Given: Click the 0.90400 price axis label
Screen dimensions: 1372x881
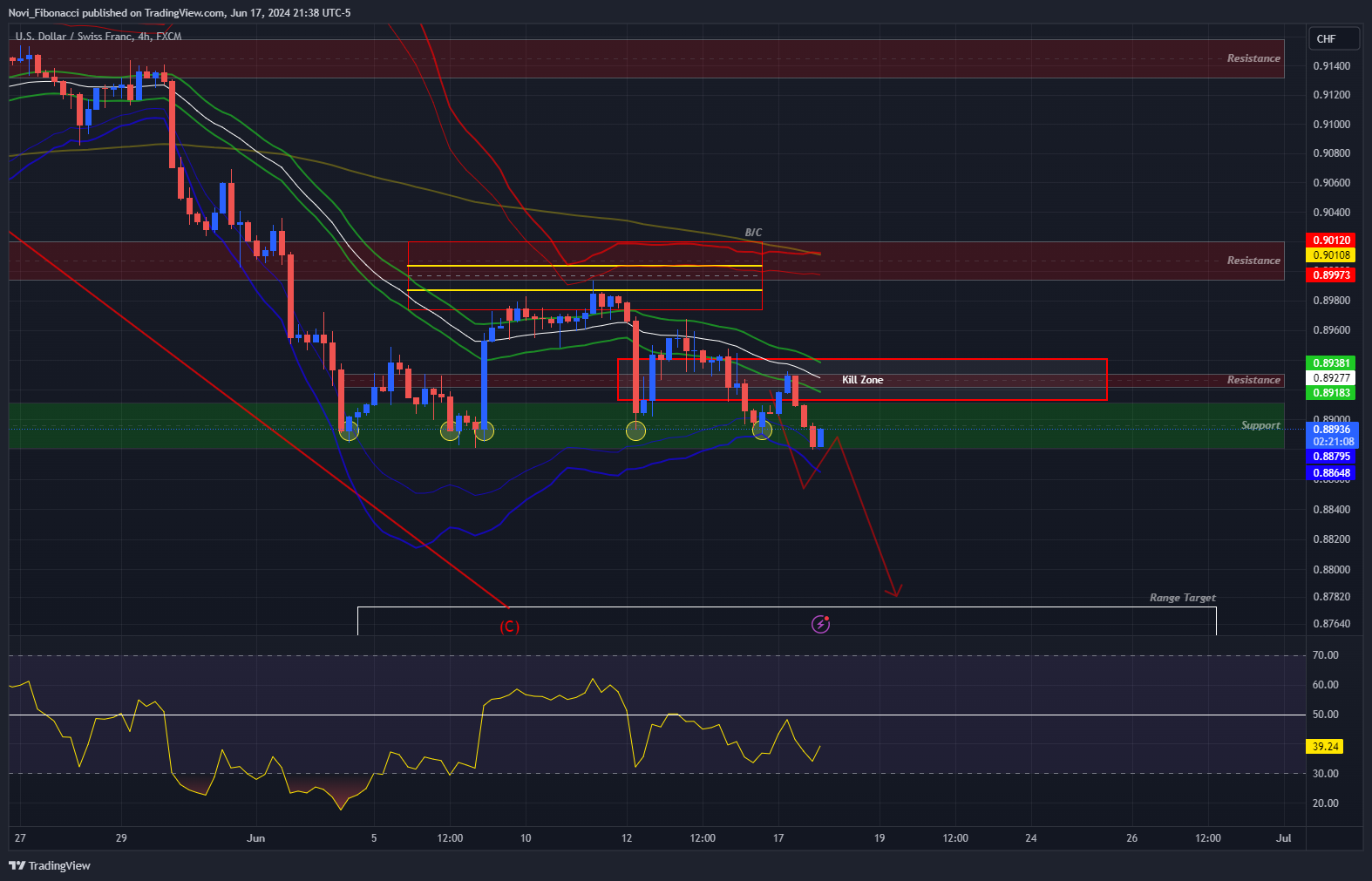Looking at the screenshot, I should coord(1331,213).
